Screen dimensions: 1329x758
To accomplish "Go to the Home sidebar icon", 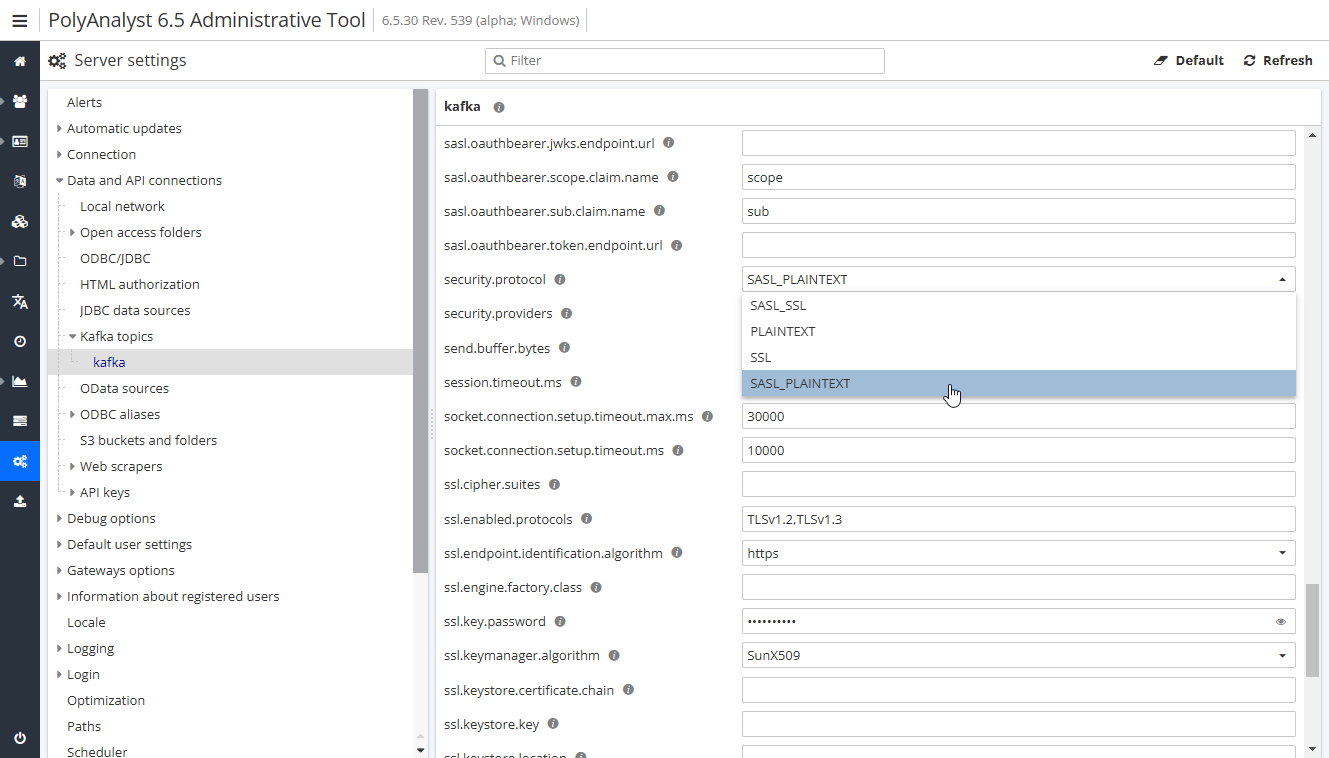I will pyautogui.click(x=19, y=61).
